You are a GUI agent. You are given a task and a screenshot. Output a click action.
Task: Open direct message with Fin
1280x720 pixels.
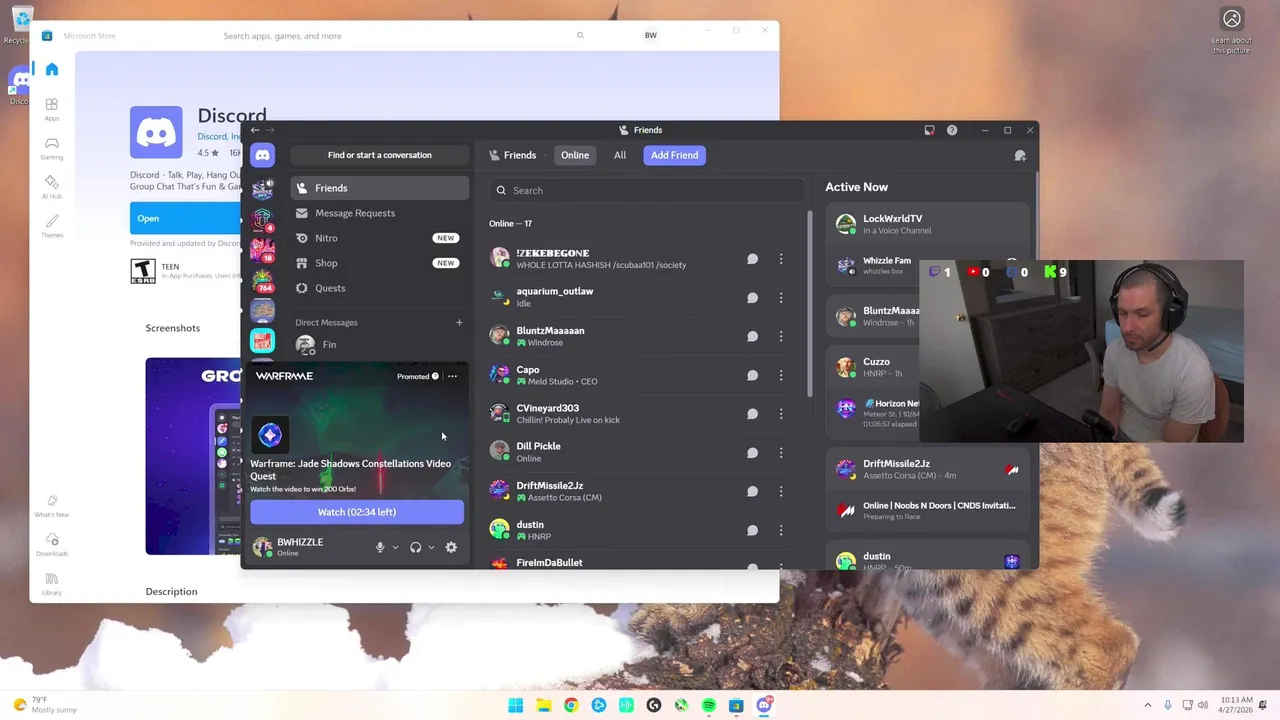(x=380, y=344)
